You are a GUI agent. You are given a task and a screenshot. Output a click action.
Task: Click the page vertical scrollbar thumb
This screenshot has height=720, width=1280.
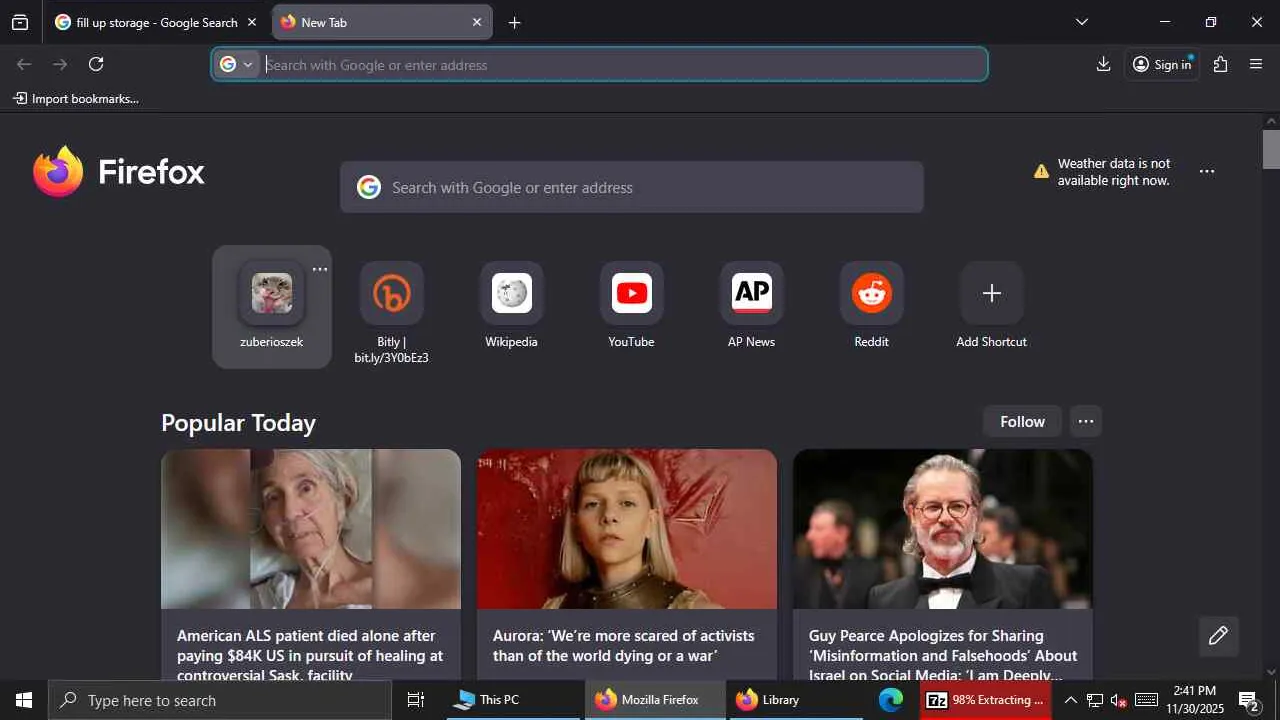point(1272,149)
